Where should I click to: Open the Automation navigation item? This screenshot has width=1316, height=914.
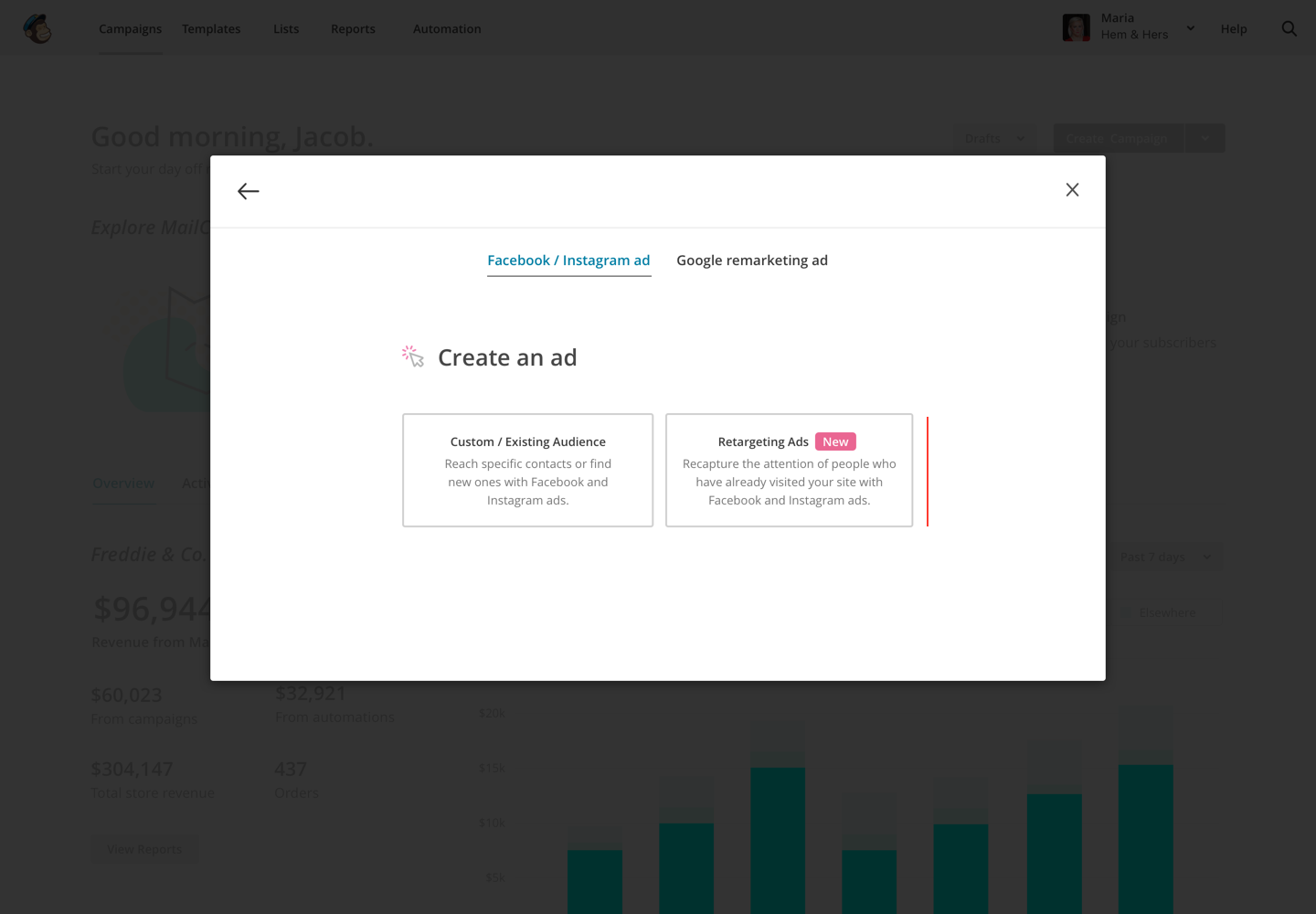pyautogui.click(x=447, y=29)
